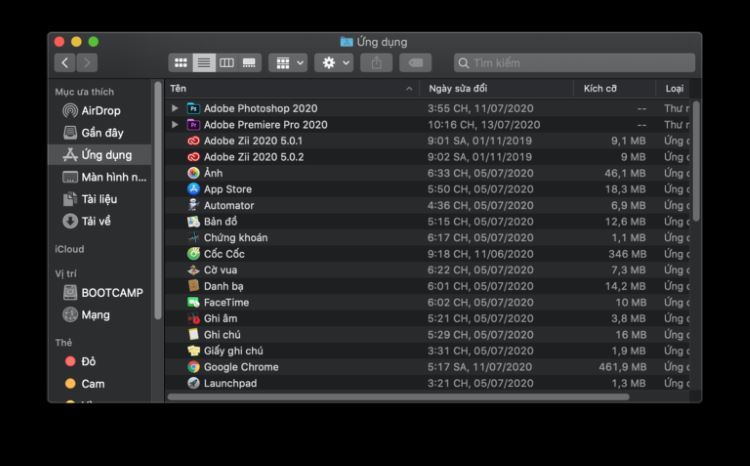The height and width of the screenshot is (466, 750).
Task: Select the Adobe Zii 2020 5.0.1 icon
Action: click(x=193, y=141)
